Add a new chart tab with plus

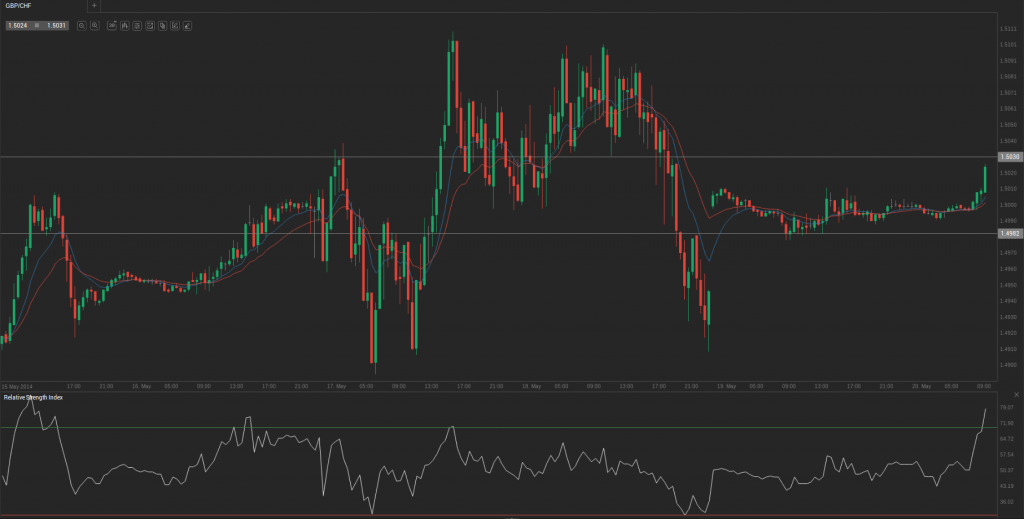pos(94,6)
